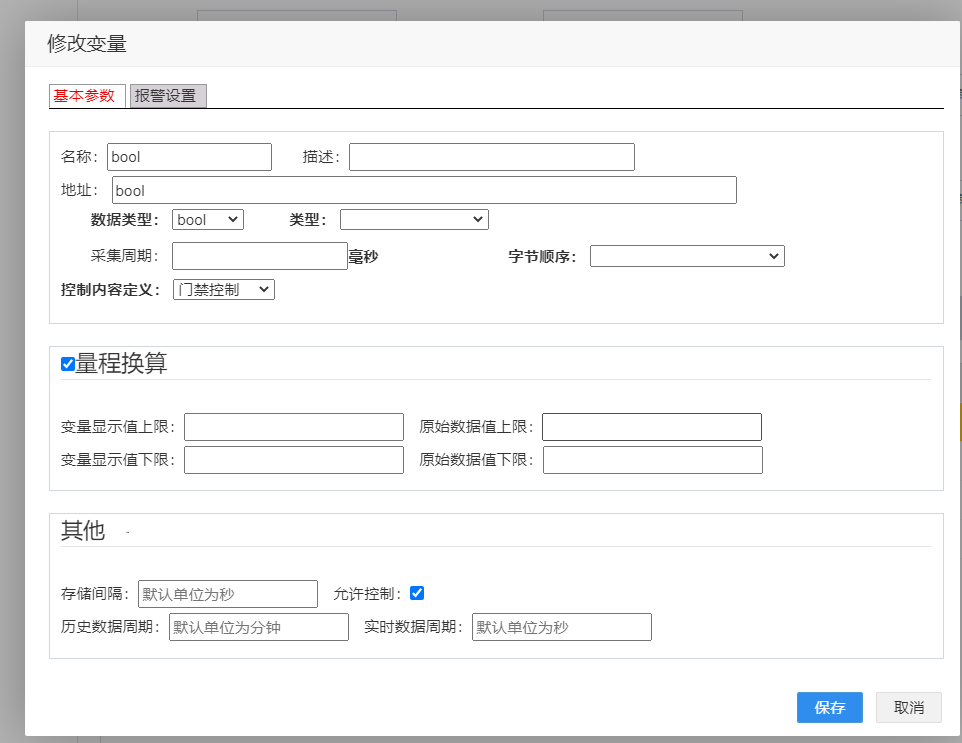The image size is (962, 743).
Task: Uncheck the 量程换算 checkbox
Action: click(x=68, y=364)
